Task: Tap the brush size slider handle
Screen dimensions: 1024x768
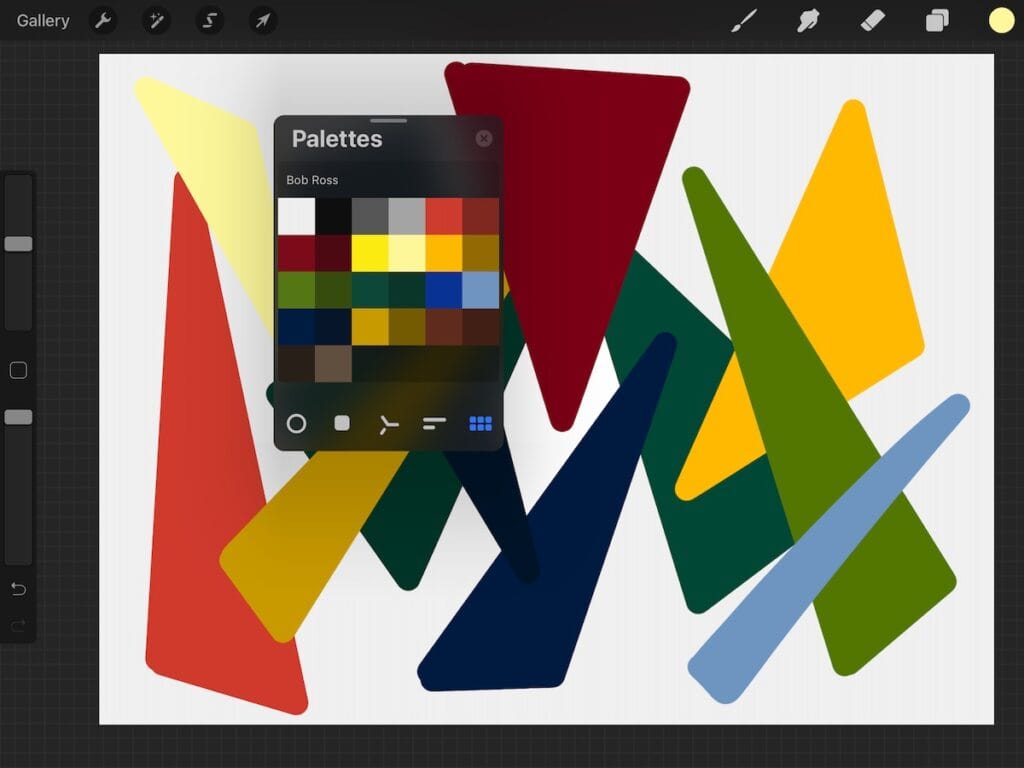Action: [x=17, y=243]
